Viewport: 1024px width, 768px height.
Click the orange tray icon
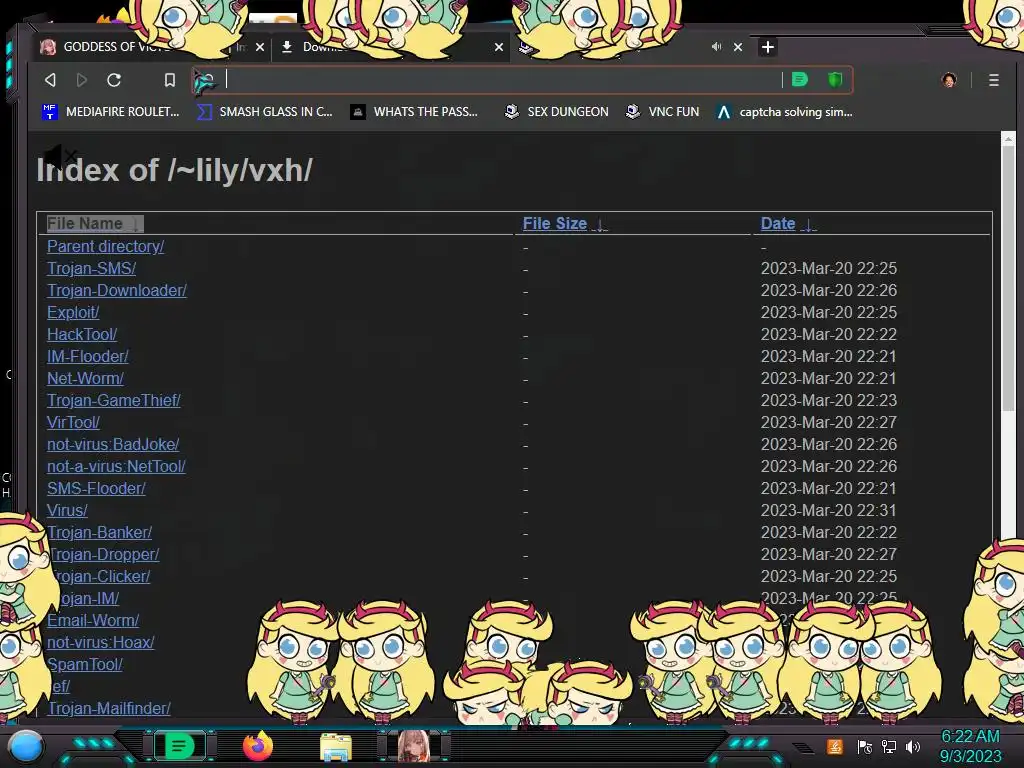tap(835, 746)
